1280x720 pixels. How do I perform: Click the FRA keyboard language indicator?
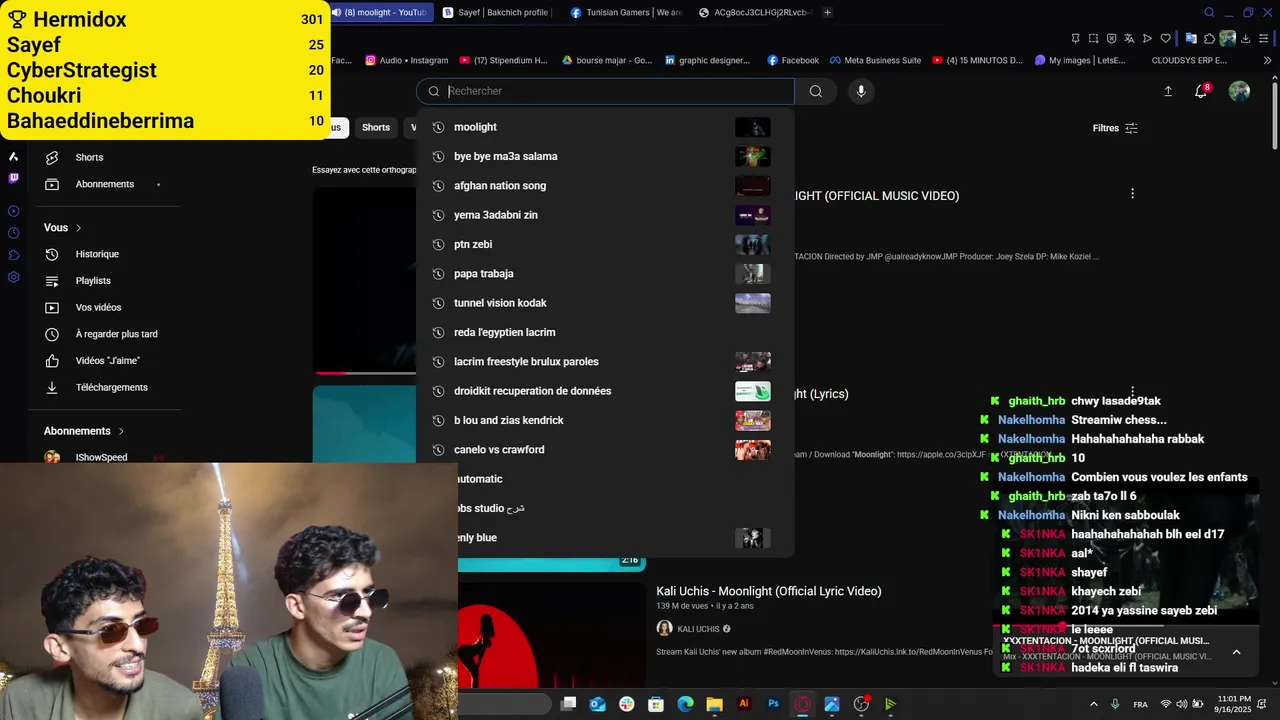pyautogui.click(x=1140, y=704)
